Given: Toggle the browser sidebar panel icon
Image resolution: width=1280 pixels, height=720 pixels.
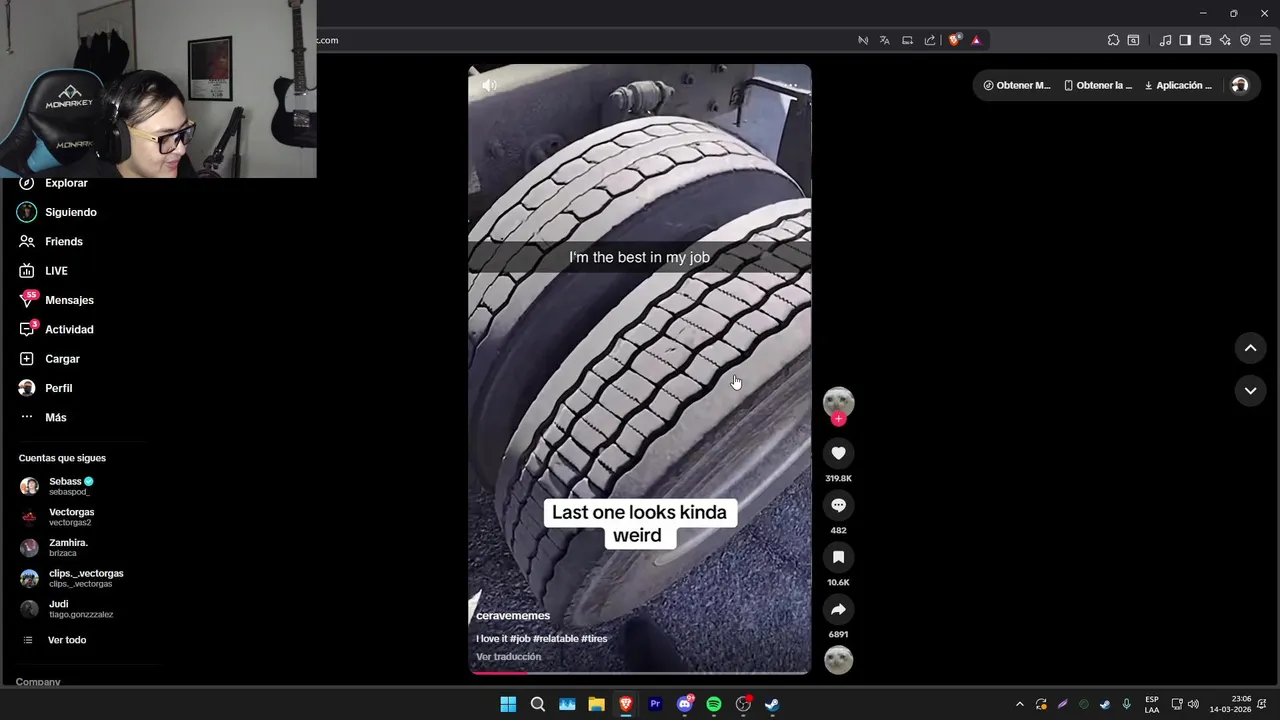Looking at the screenshot, I should click(x=1185, y=40).
